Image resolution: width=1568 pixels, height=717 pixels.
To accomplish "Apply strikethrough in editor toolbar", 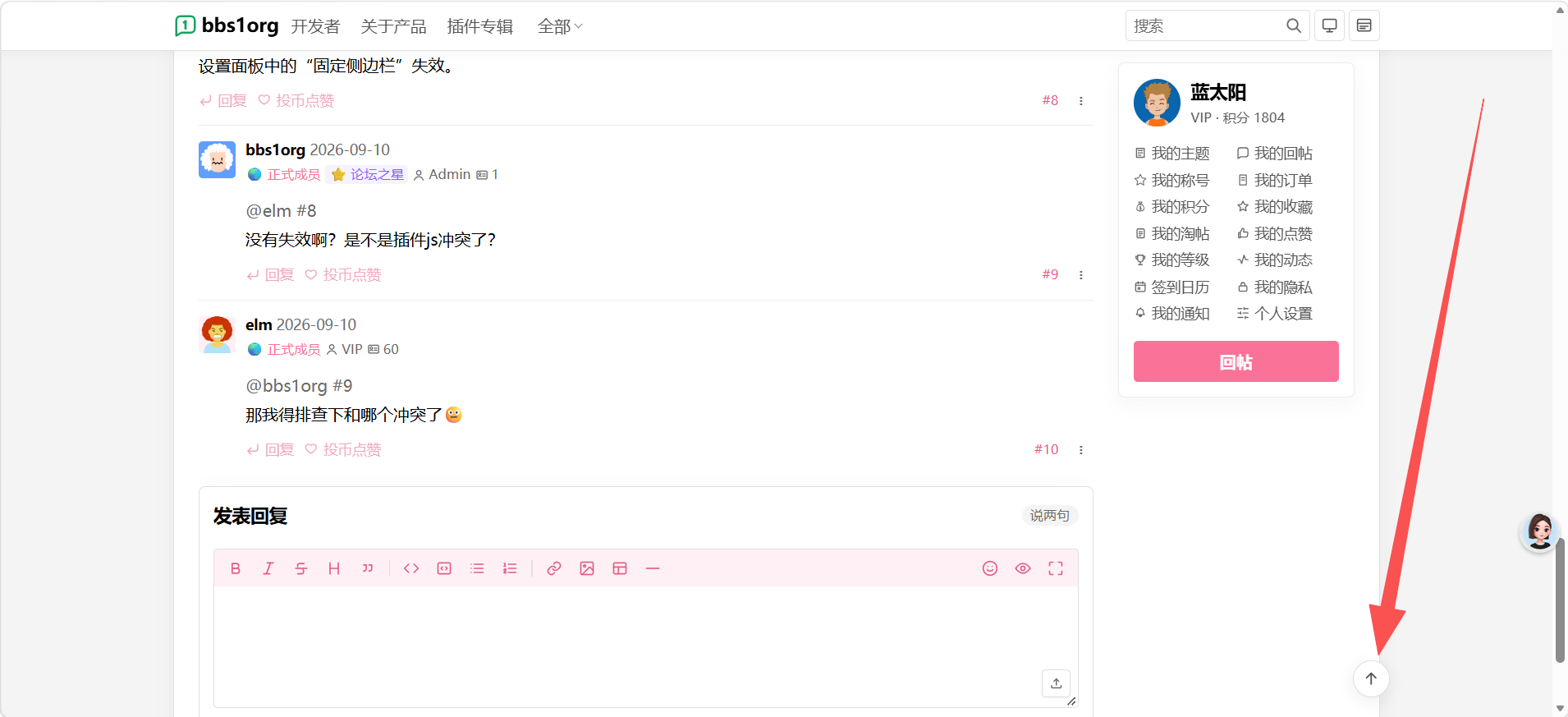I will (x=301, y=568).
